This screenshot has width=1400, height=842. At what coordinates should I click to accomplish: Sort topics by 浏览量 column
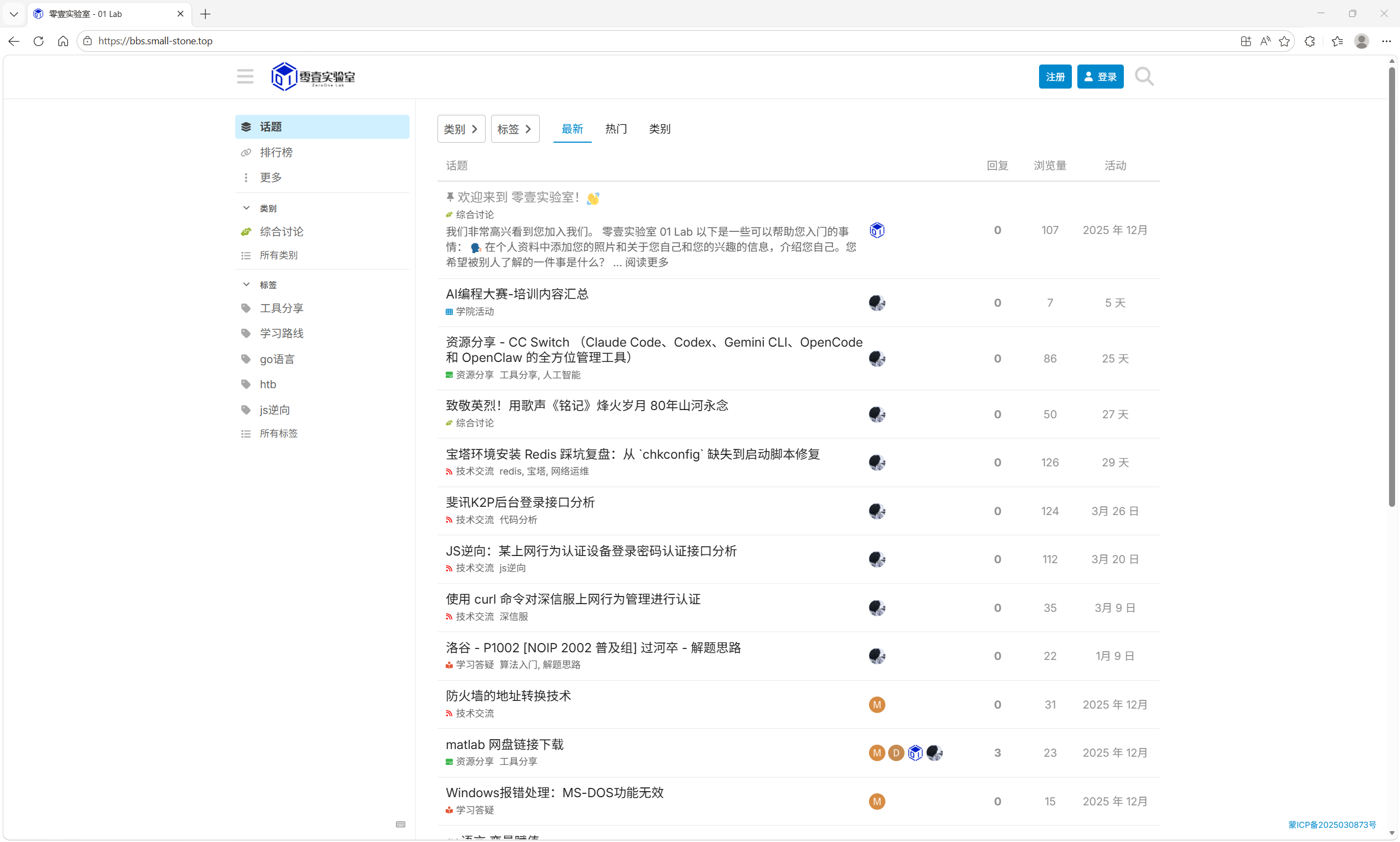click(x=1050, y=165)
